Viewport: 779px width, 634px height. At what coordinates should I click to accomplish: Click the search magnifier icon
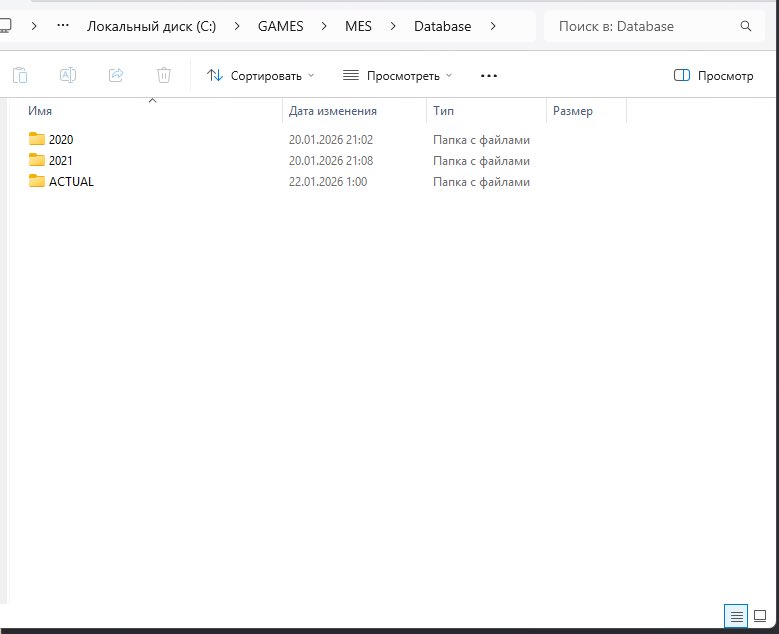pos(746,26)
